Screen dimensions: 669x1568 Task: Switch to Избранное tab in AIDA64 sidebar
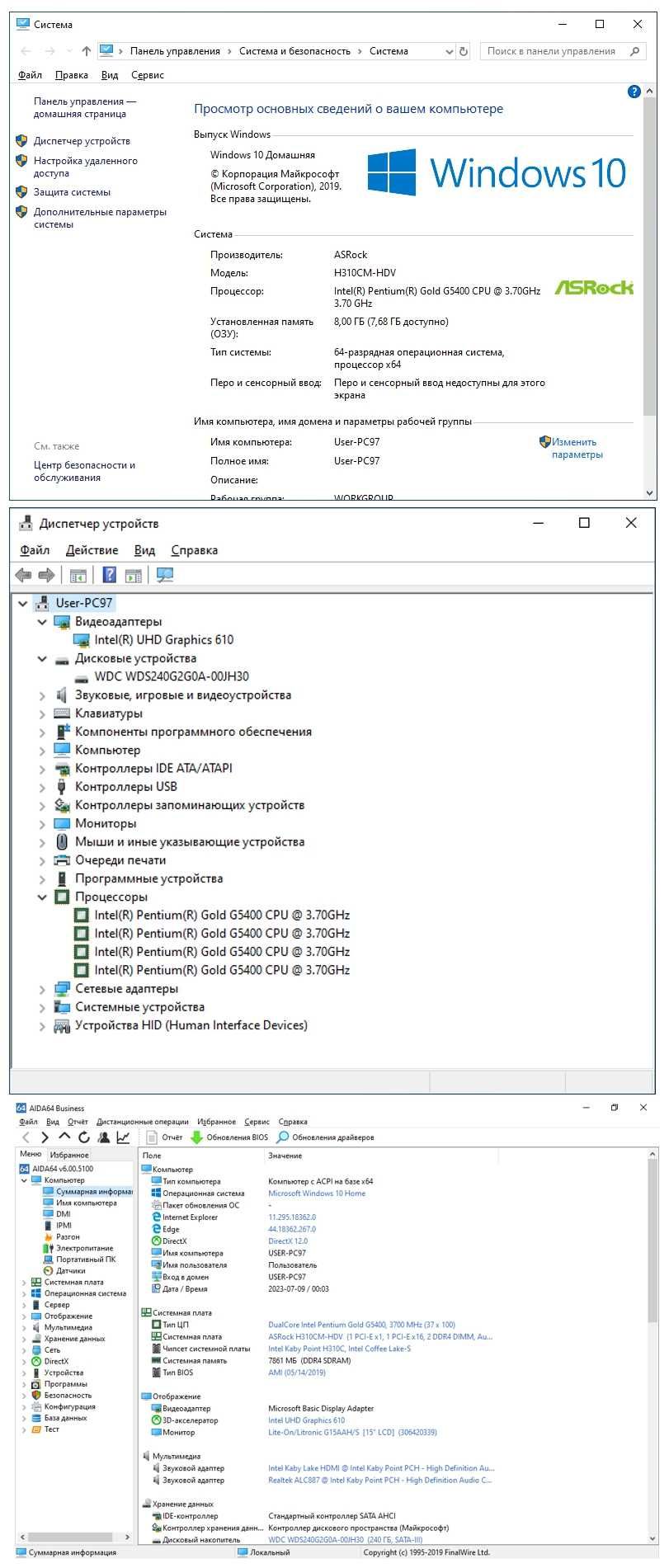pos(69,1155)
